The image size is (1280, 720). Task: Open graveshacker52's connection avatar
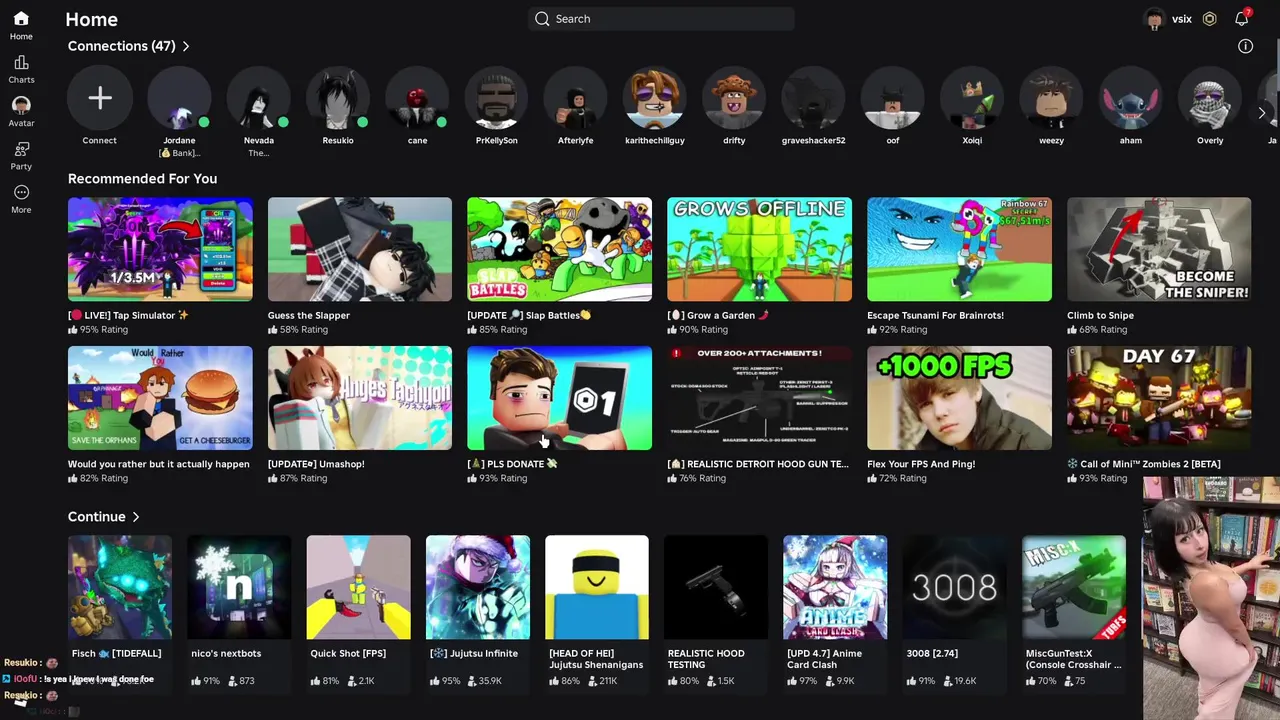click(x=813, y=98)
